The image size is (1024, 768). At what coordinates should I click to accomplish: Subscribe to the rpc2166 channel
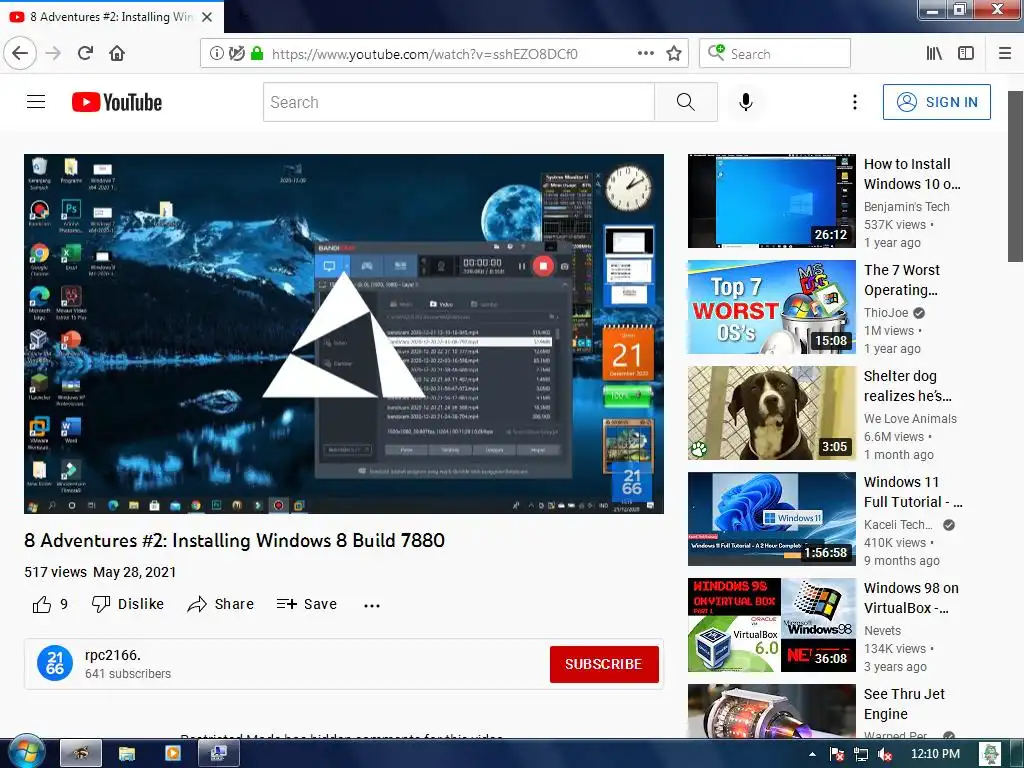pos(604,664)
